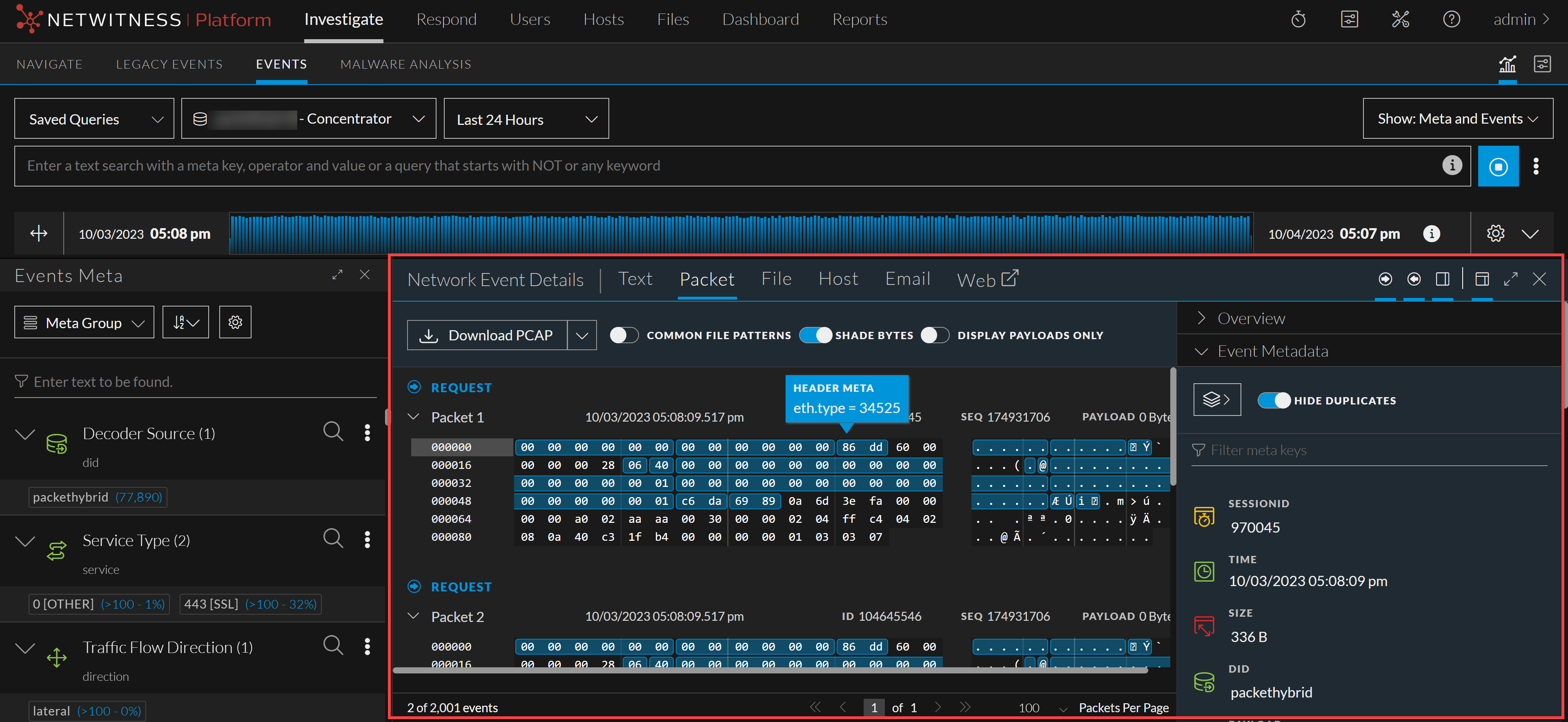1568x722 pixels.
Task: Open the Concentrator service dropdown
Action: [x=309, y=119]
